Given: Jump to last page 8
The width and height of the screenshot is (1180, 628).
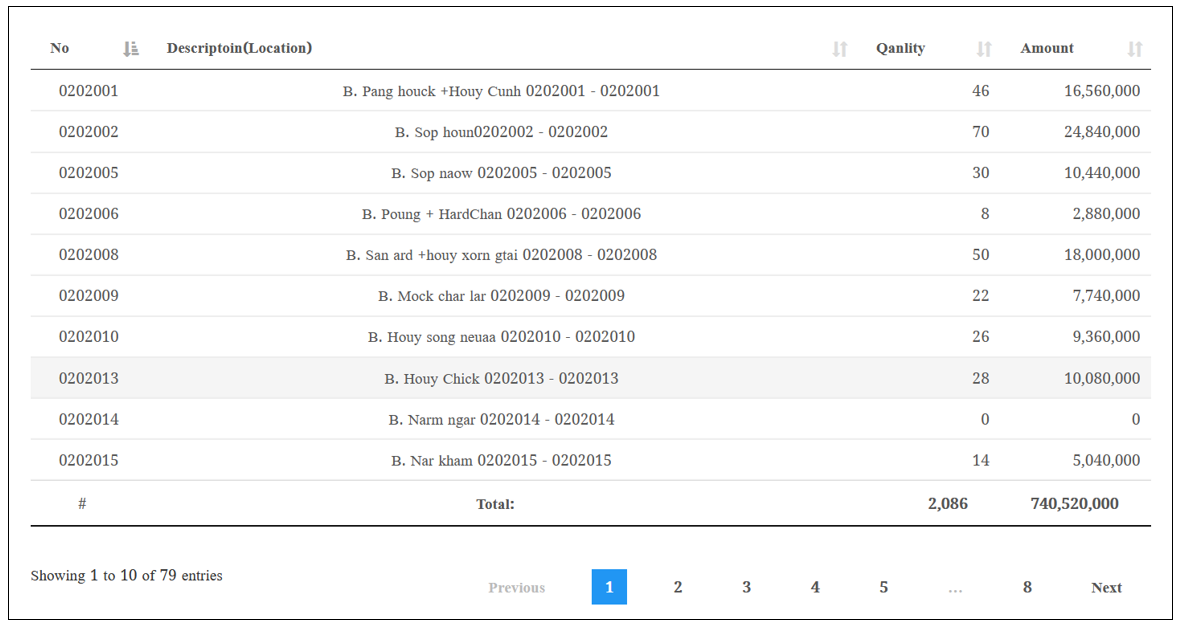Looking at the screenshot, I should coord(1027,587).
